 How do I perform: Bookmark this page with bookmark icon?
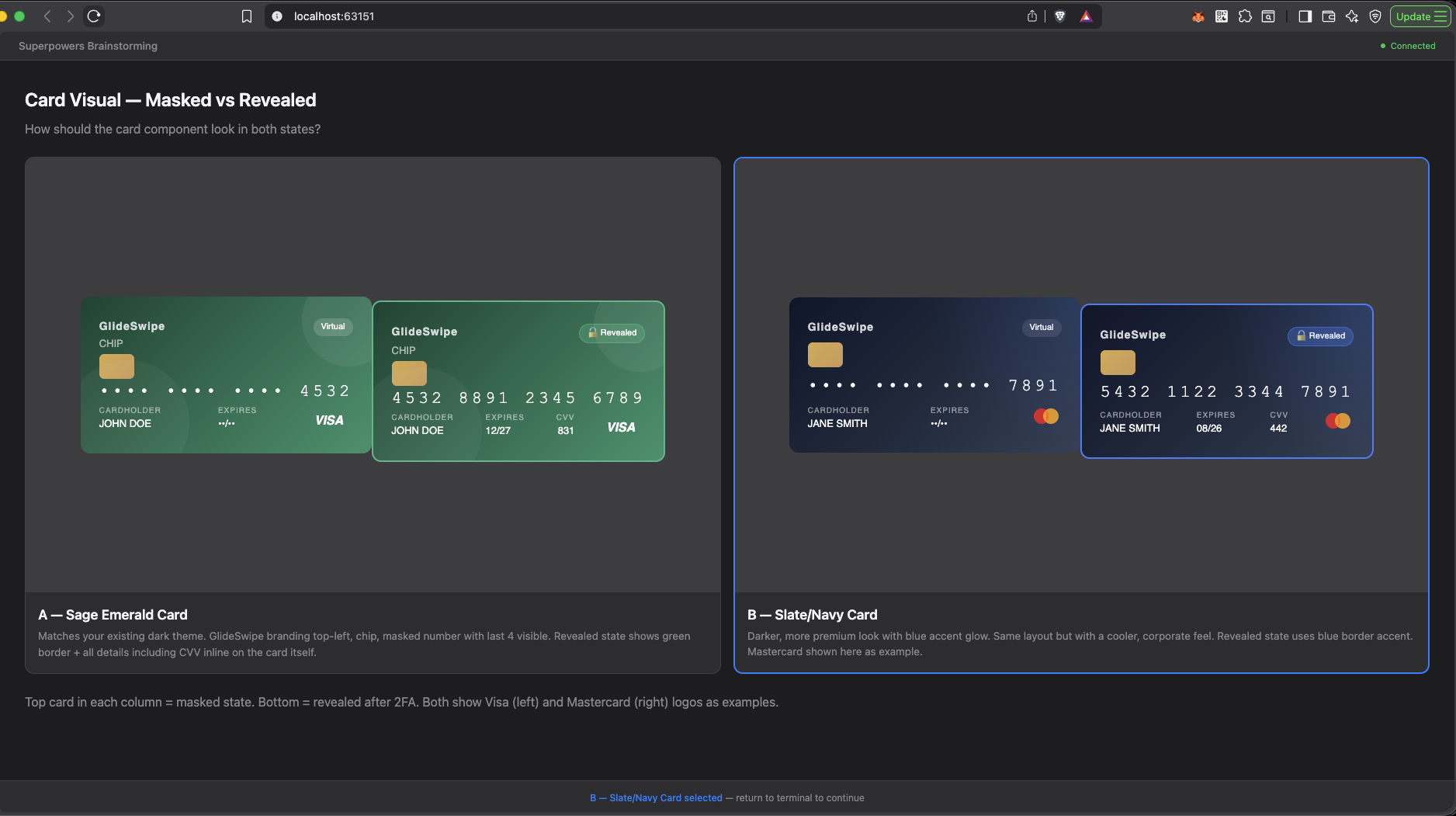point(247,16)
